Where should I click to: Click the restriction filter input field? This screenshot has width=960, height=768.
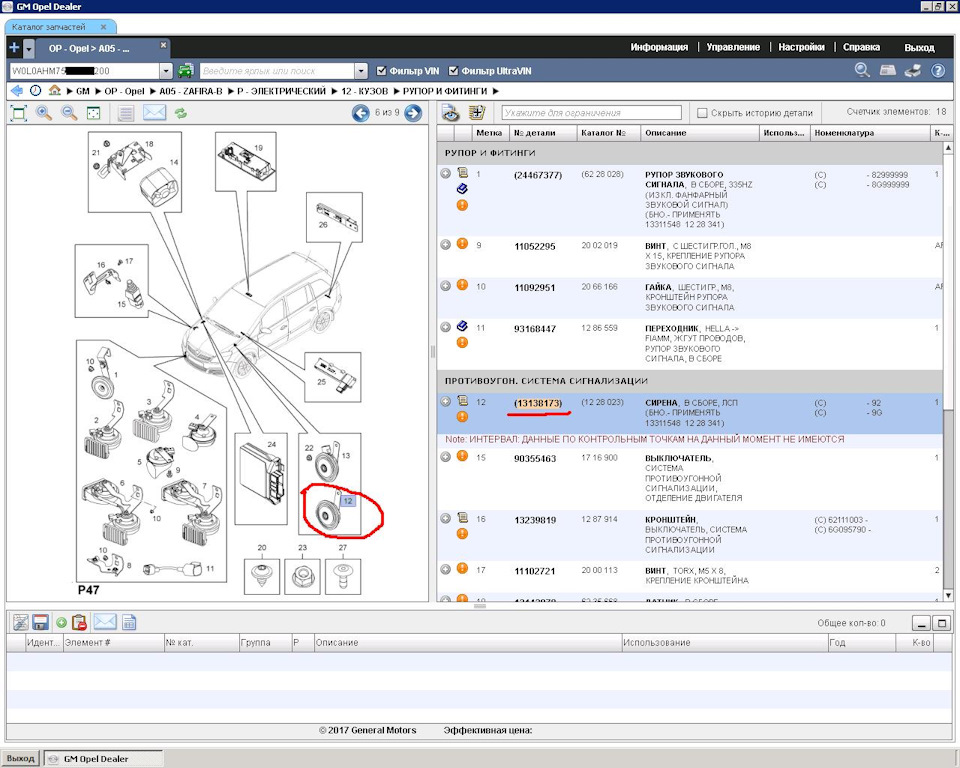click(x=591, y=113)
